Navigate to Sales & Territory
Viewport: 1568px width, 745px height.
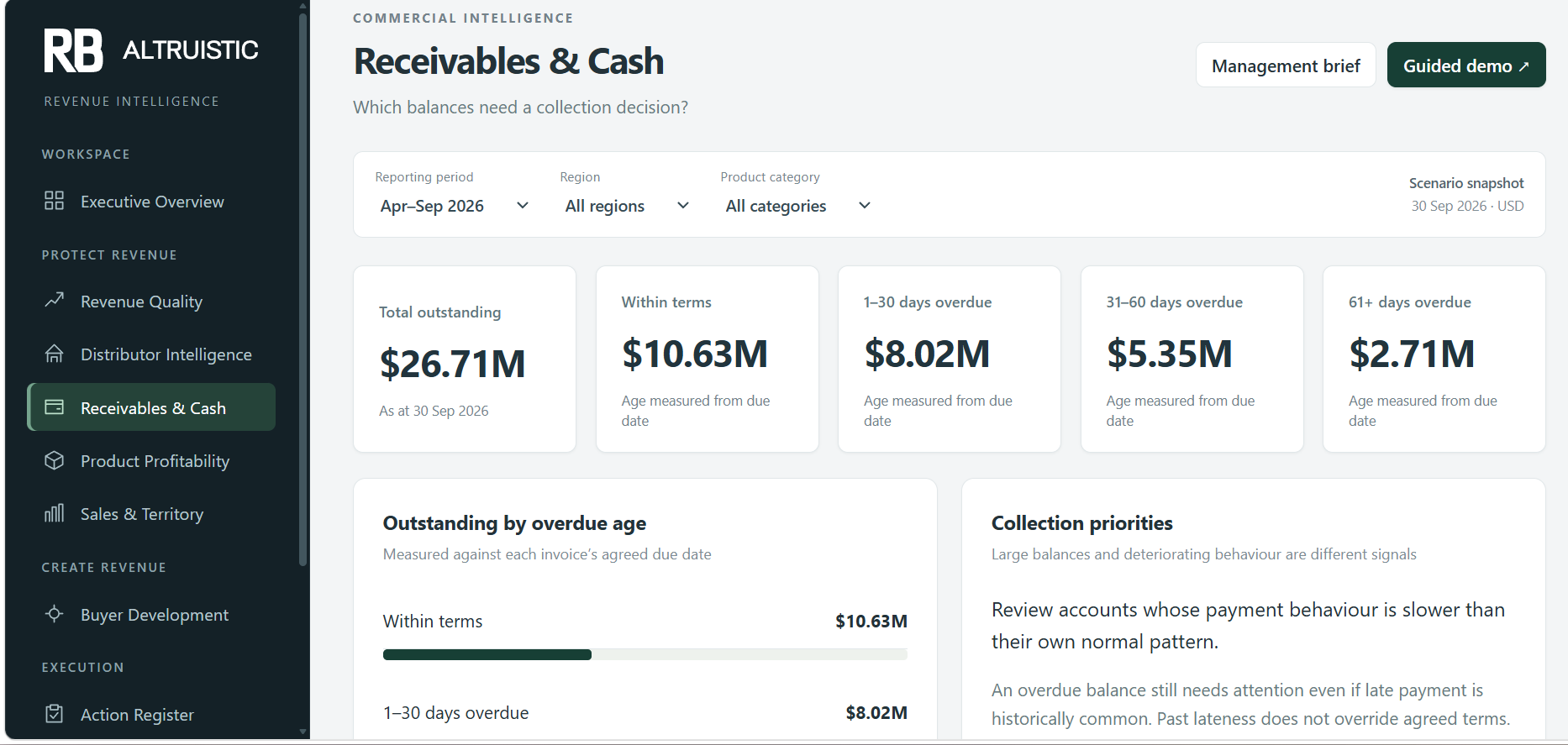point(151,514)
